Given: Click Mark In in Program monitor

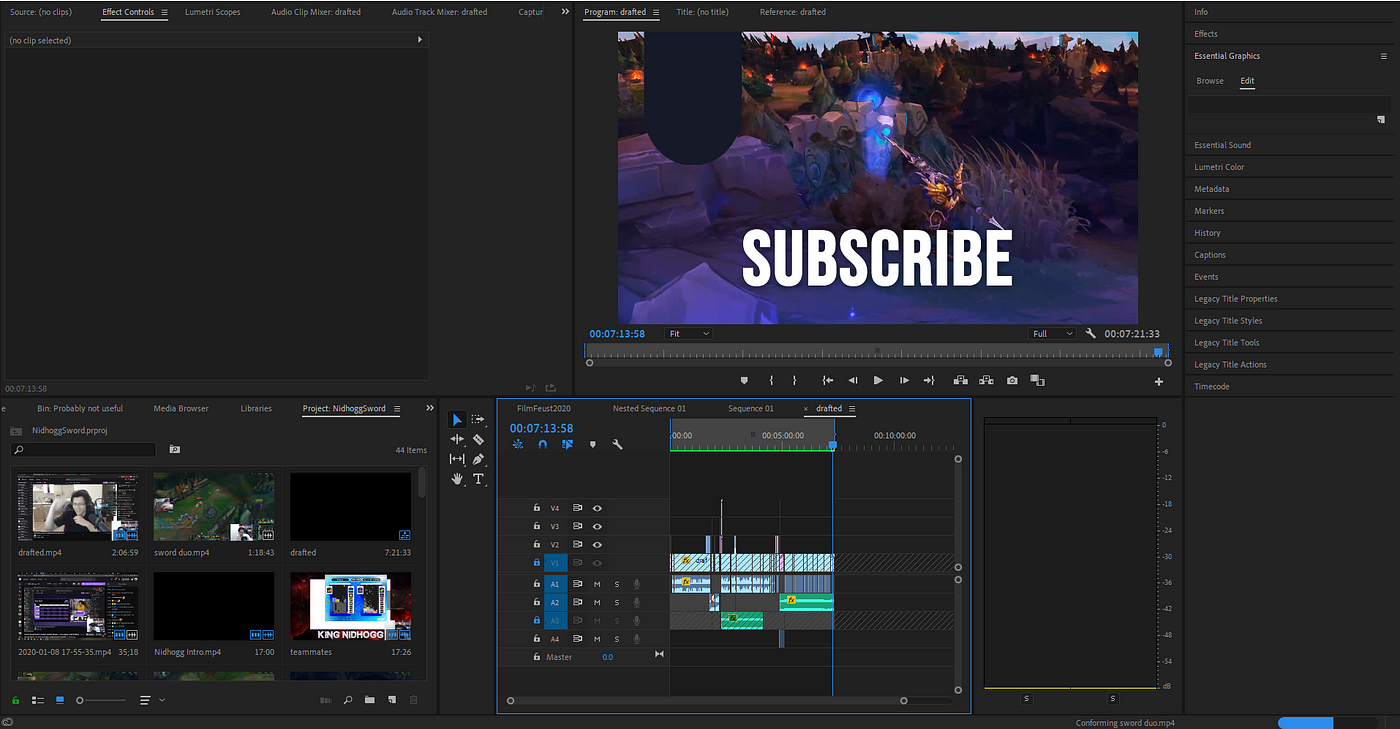Looking at the screenshot, I should tap(771, 380).
